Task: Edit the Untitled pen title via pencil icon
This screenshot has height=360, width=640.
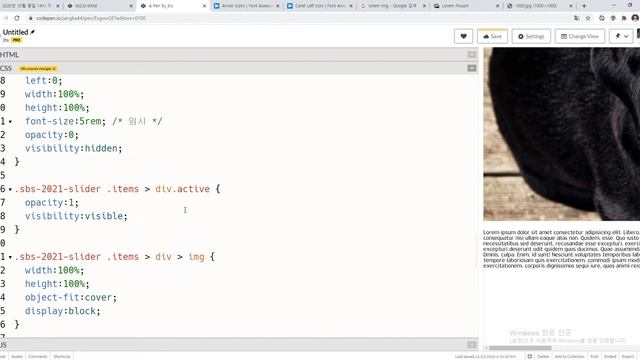Action: [33, 32]
